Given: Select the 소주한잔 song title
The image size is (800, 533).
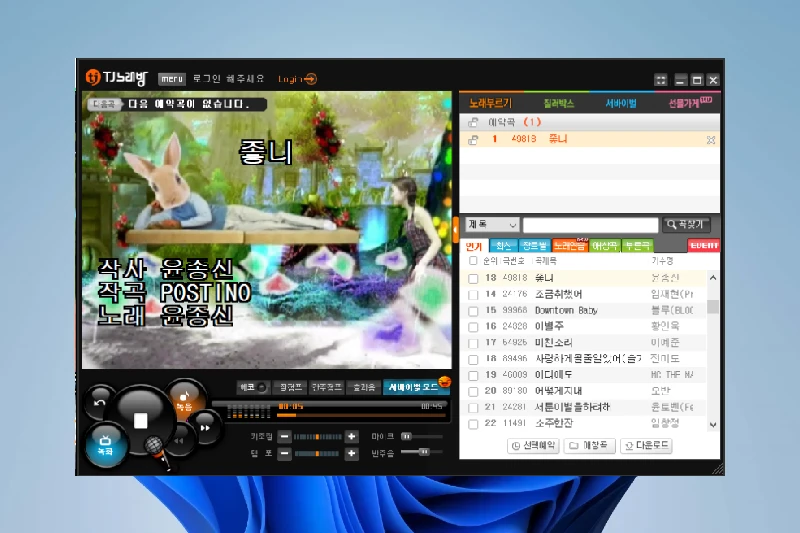Looking at the screenshot, I should coord(554,423).
